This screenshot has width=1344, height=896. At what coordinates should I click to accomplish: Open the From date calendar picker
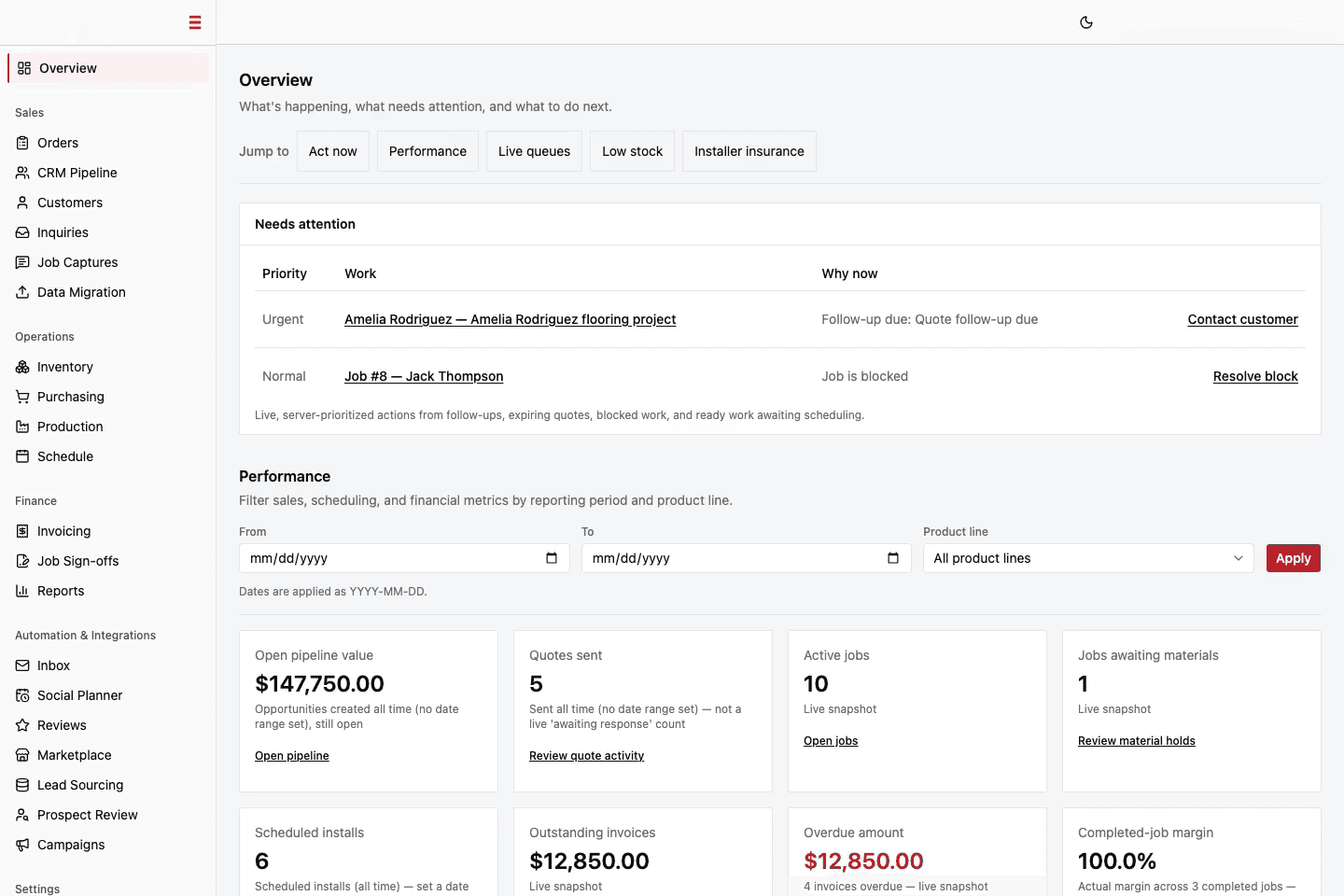pyautogui.click(x=552, y=558)
